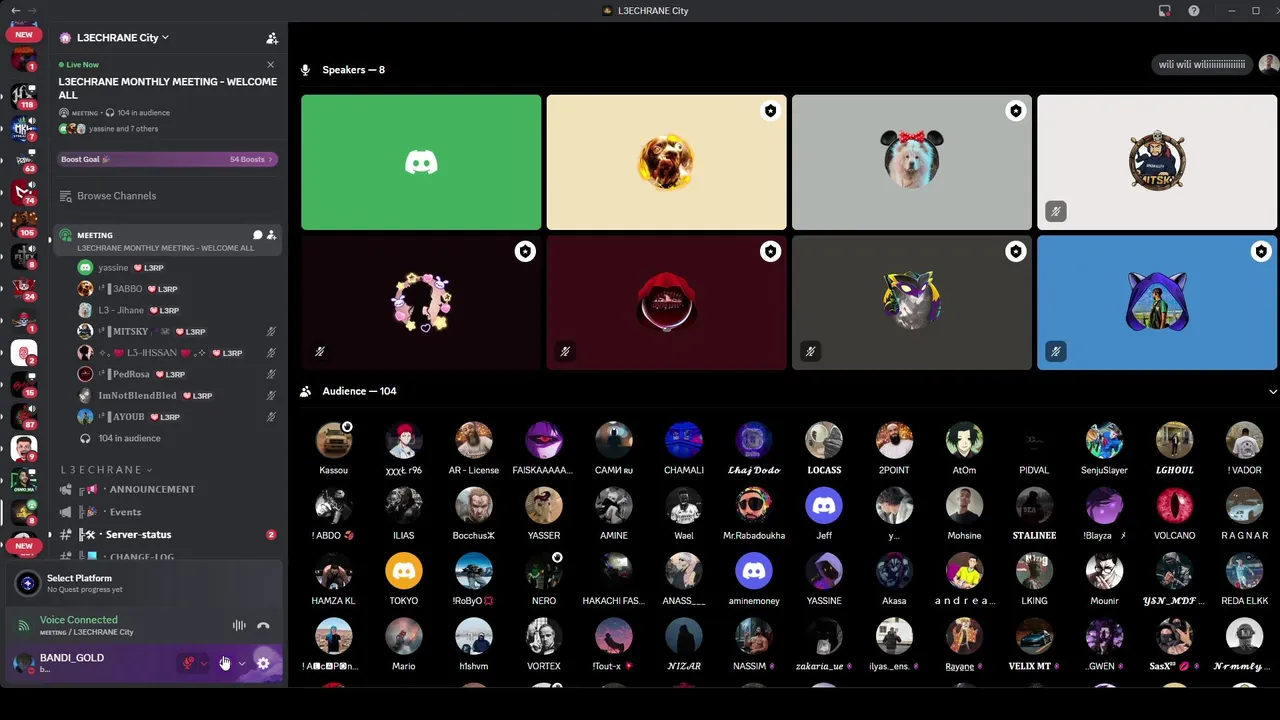Select STALINEE in the audience grid
1280x720 pixels.
(1034, 514)
